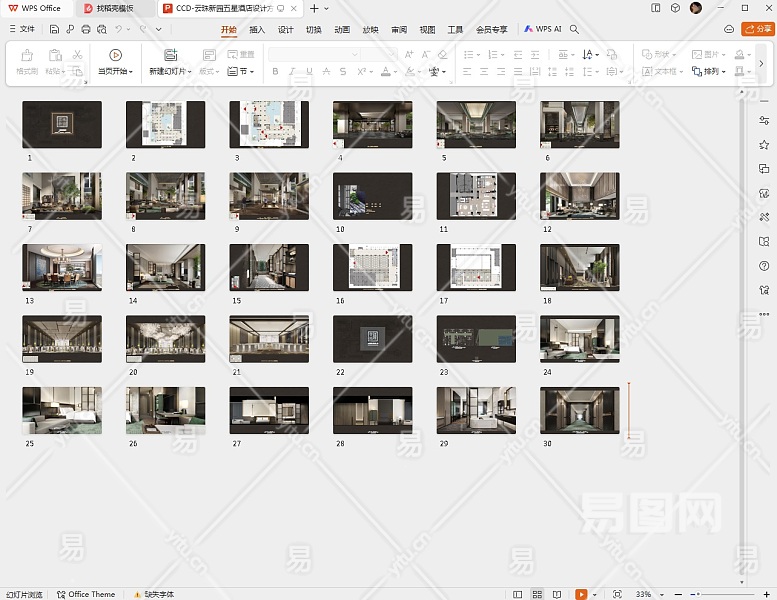
Task: Click the star icon in right sidebar
Action: [764, 145]
